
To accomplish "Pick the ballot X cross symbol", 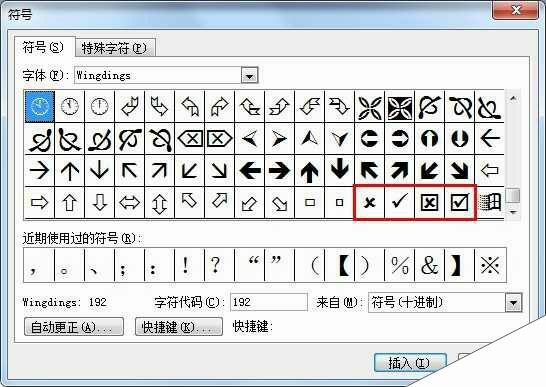I will point(369,202).
